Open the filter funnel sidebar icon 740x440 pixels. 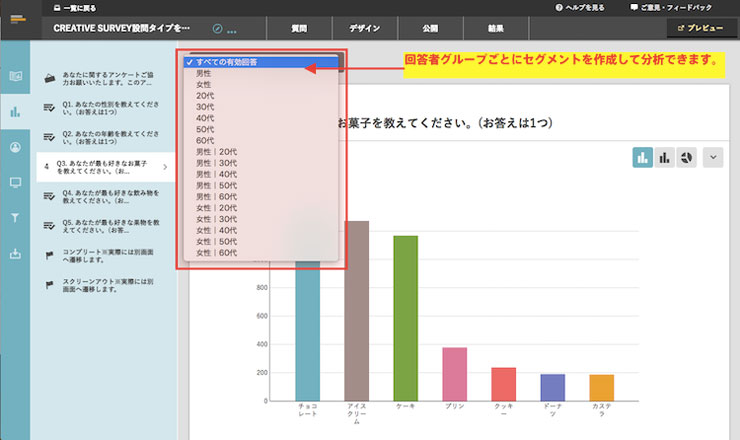15,217
